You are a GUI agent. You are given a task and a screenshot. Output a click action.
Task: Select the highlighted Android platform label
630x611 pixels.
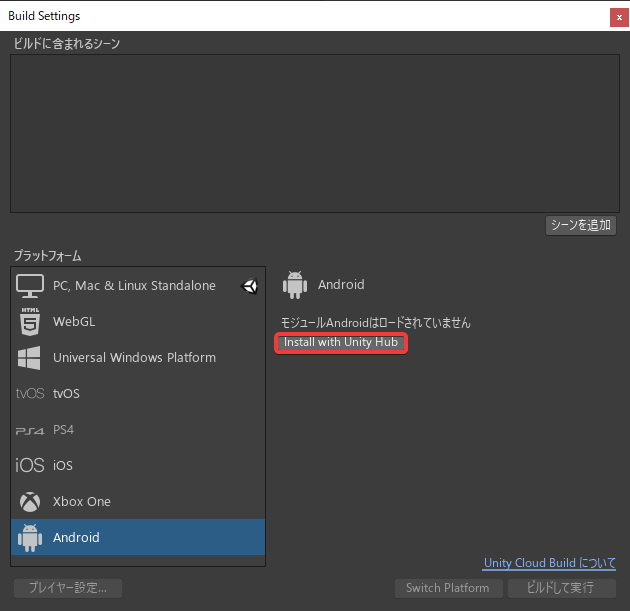(76, 537)
